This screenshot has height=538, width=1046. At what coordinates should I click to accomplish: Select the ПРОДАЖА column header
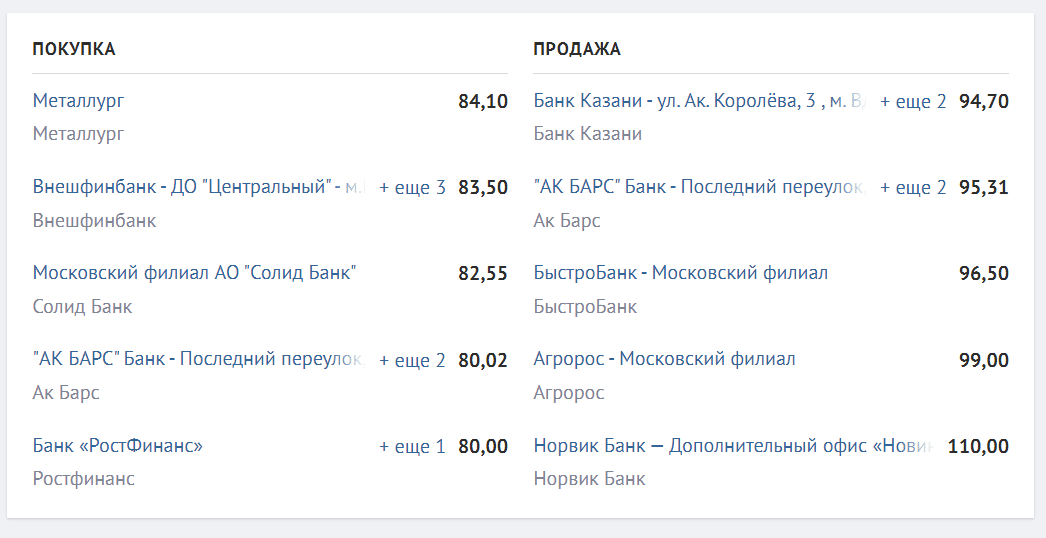coord(577,49)
